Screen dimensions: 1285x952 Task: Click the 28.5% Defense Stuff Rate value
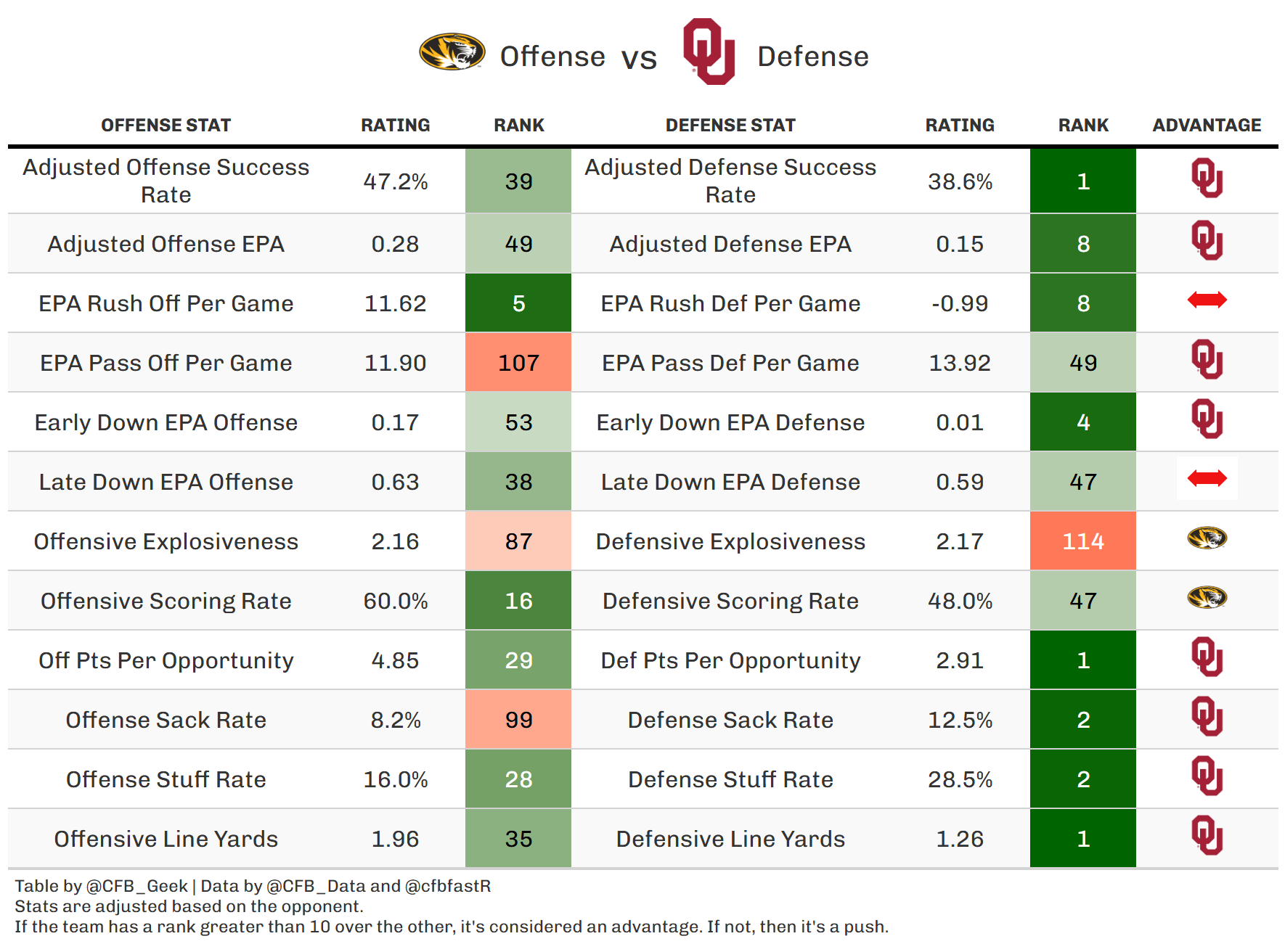pos(960,779)
